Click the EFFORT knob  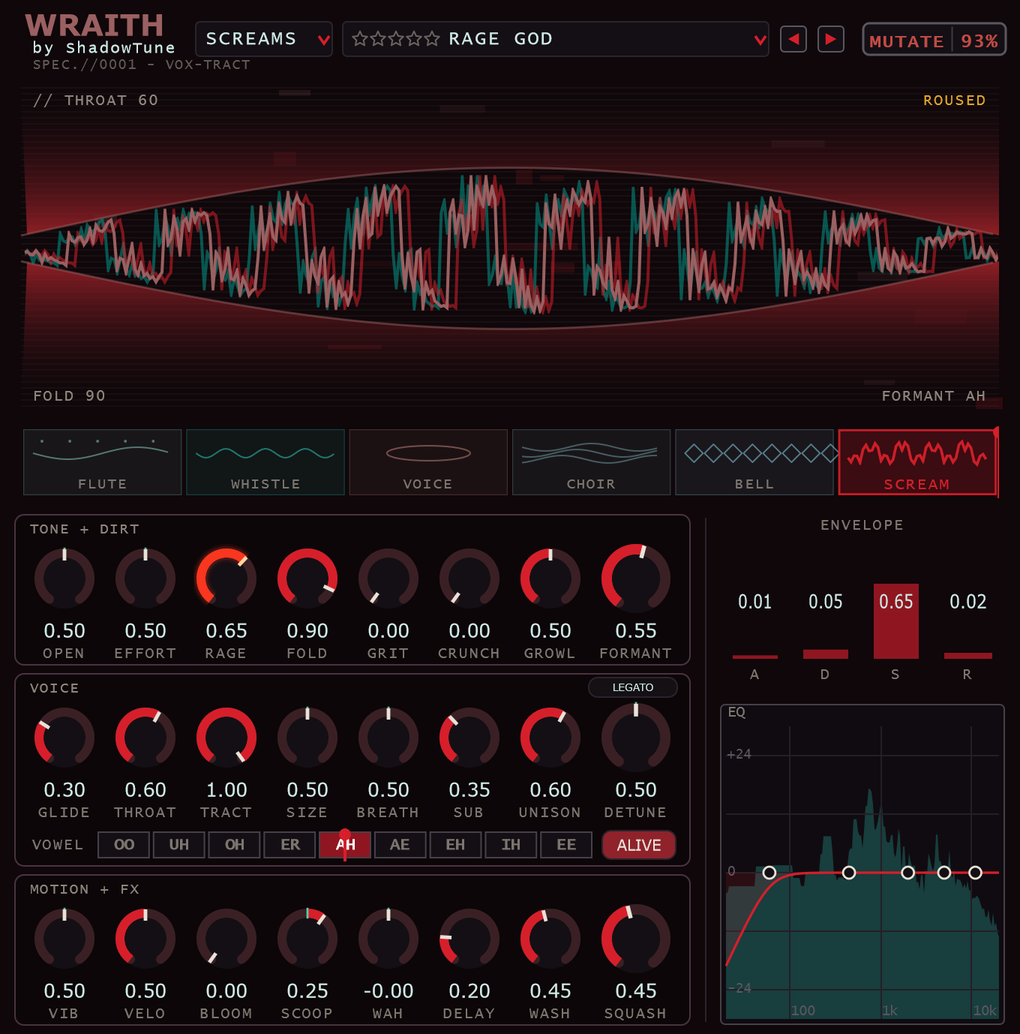click(145, 578)
